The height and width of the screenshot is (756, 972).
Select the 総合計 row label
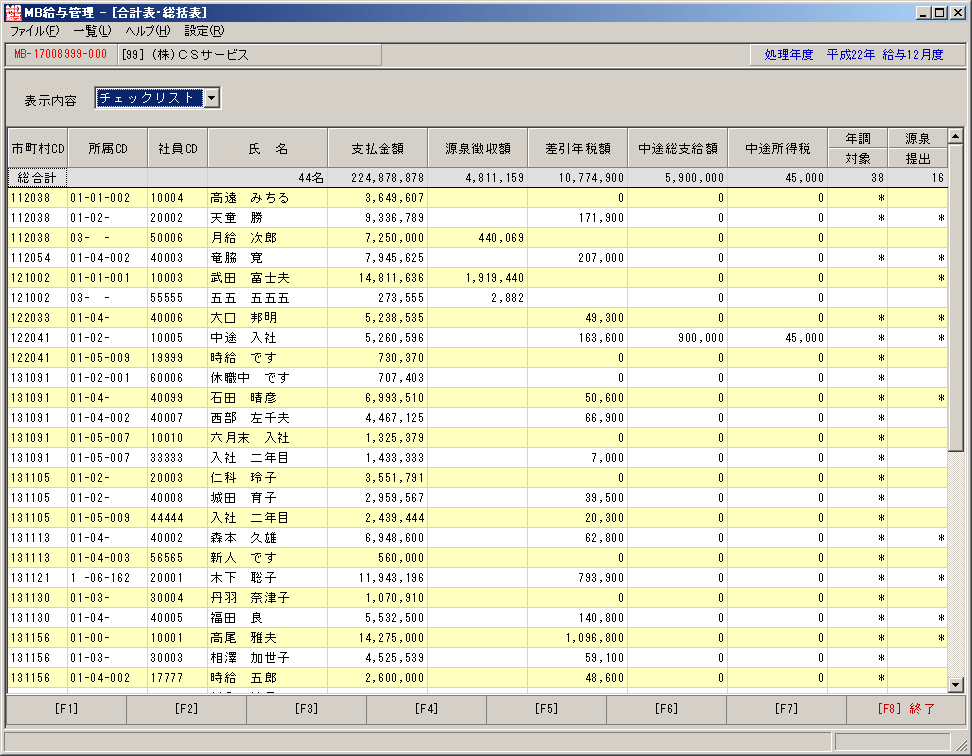[37, 178]
